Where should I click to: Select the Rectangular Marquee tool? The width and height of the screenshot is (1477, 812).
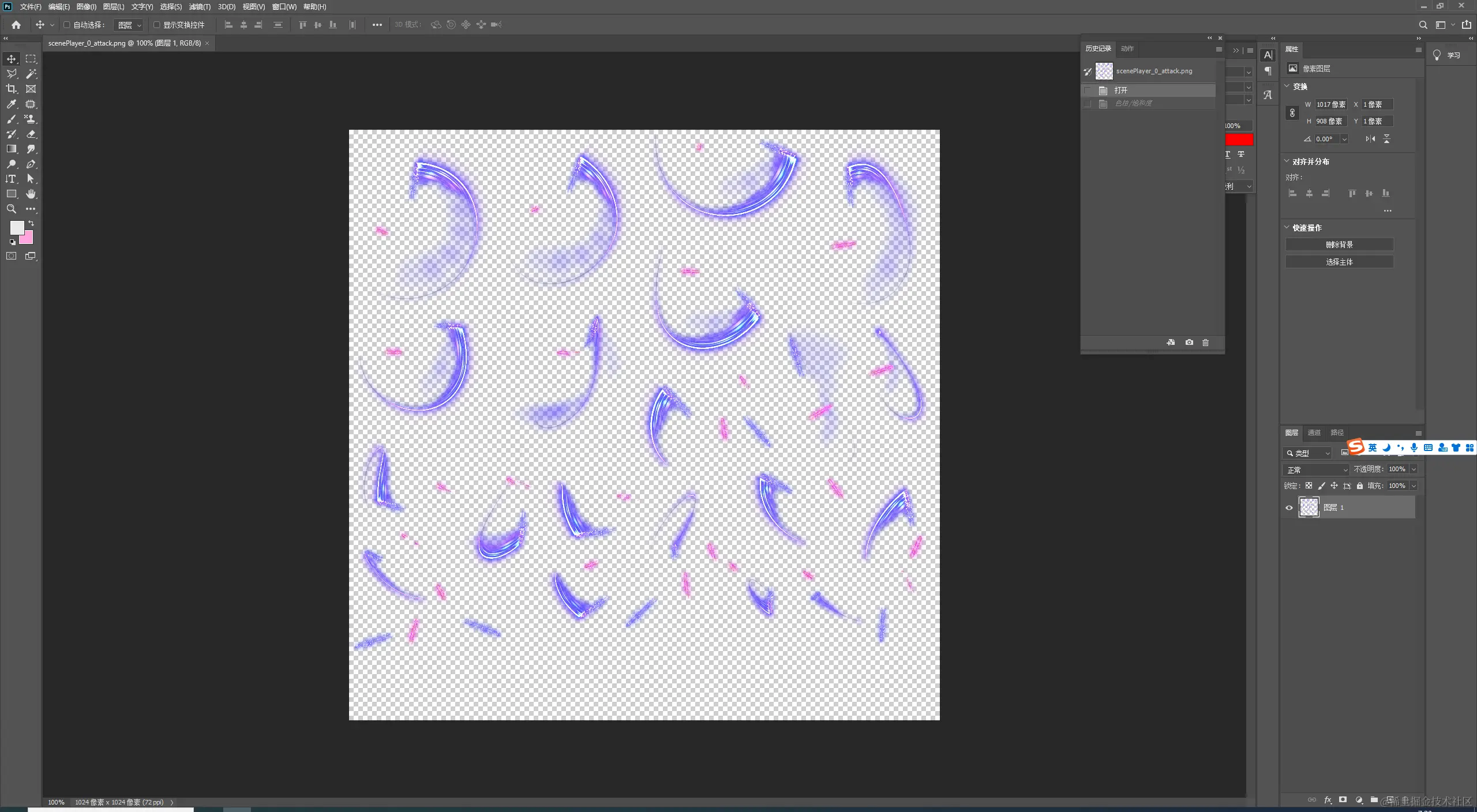(x=31, y=59)
